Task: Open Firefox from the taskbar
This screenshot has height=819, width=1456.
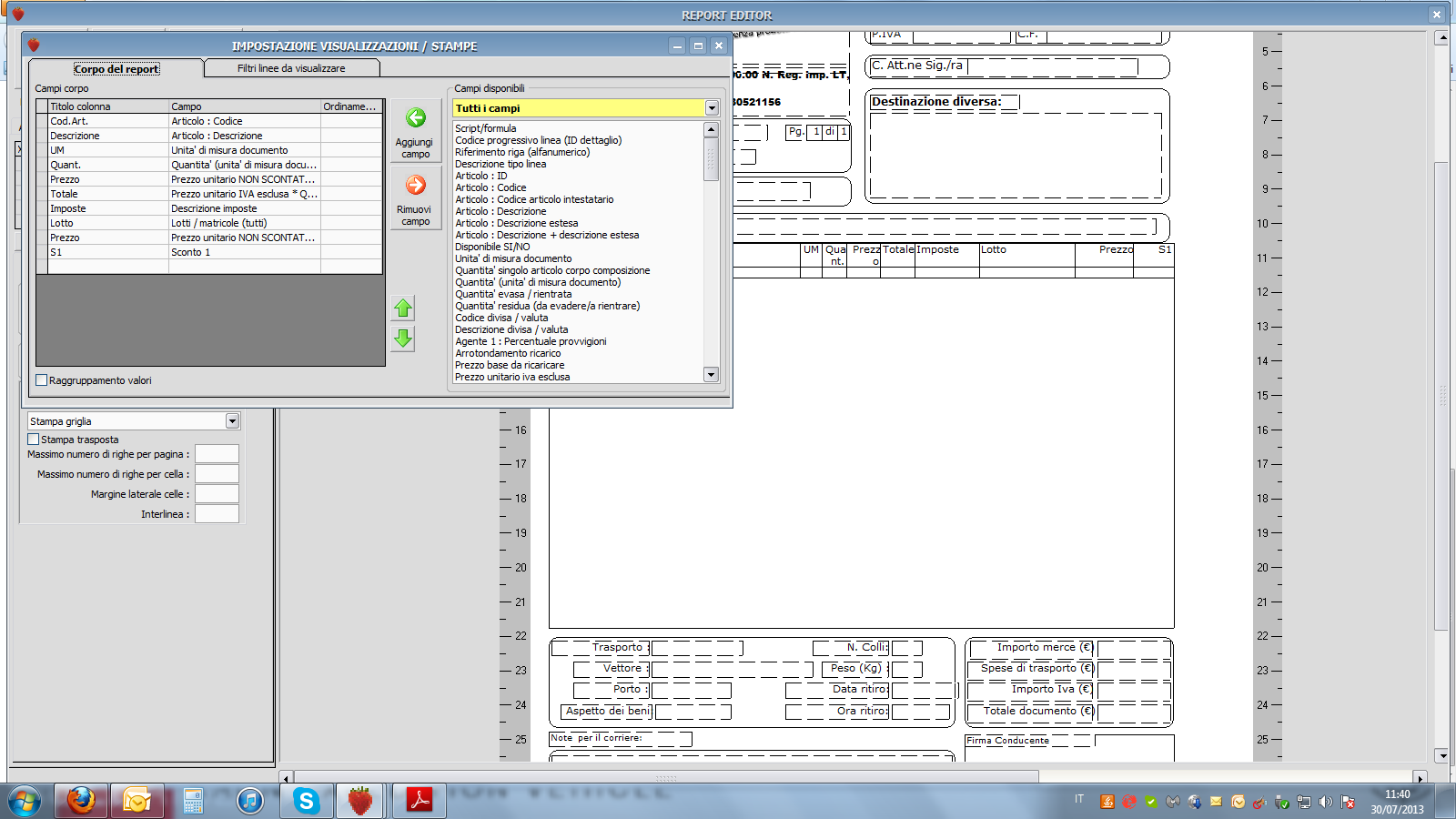Action: (x=81, y=801)
